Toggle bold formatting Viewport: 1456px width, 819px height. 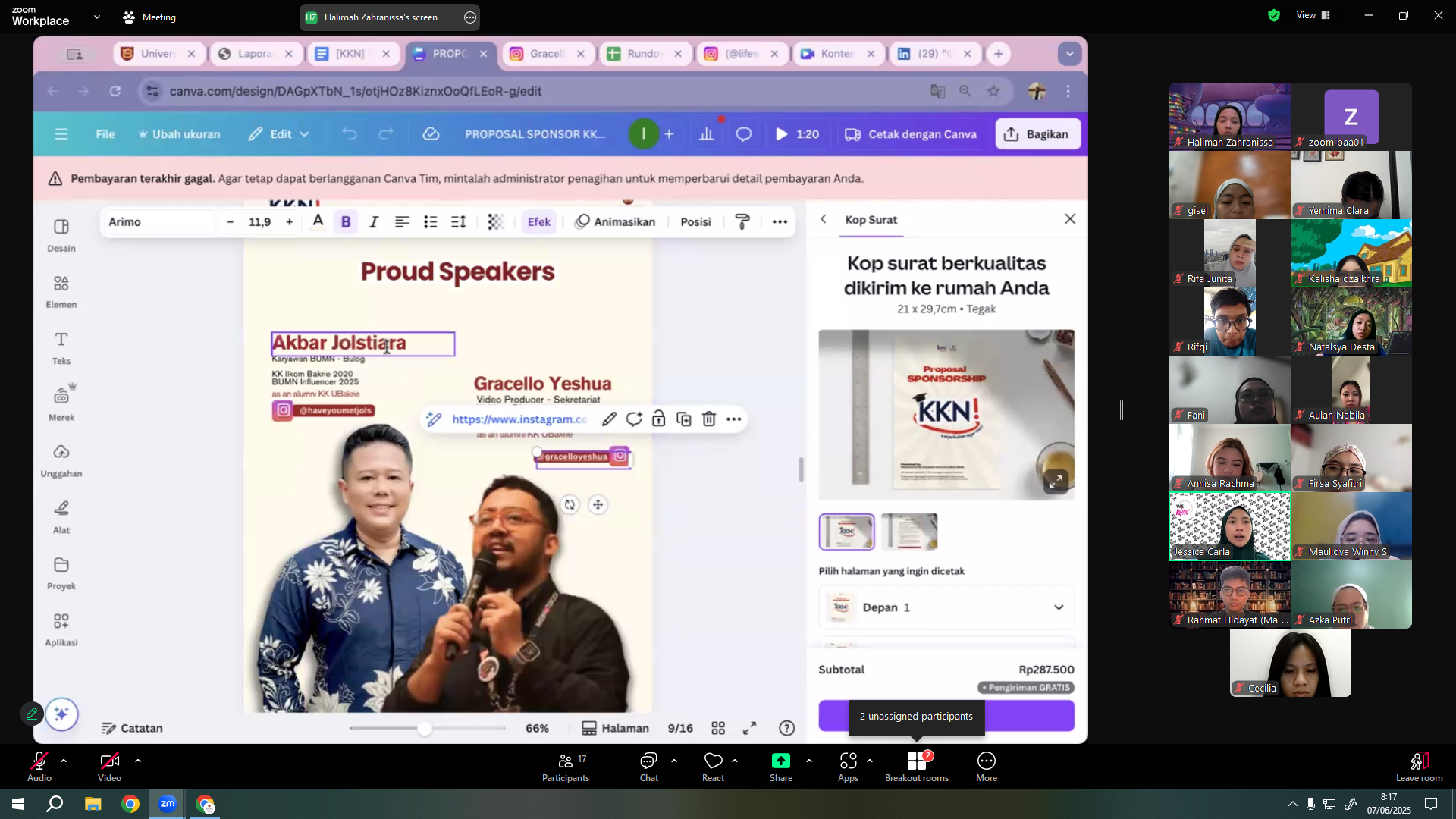point(346,221)
